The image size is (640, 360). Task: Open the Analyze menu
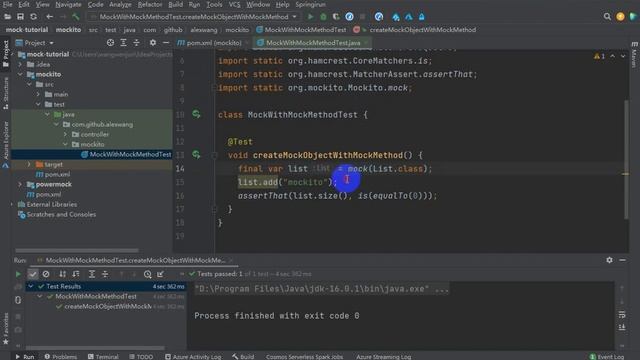120,4
